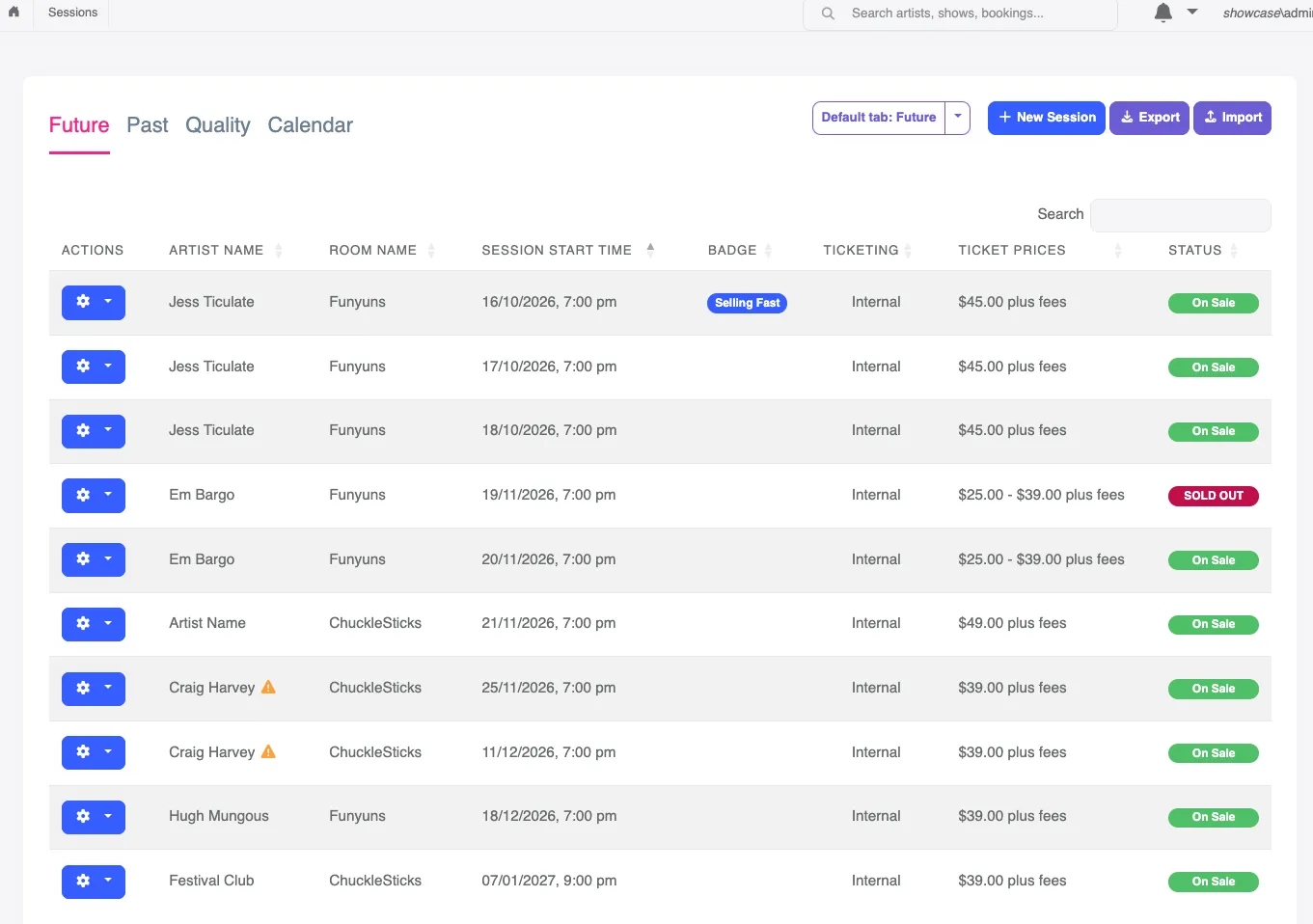Click '18/12/2026, 7:00 pm' start time

pos(549,816)
